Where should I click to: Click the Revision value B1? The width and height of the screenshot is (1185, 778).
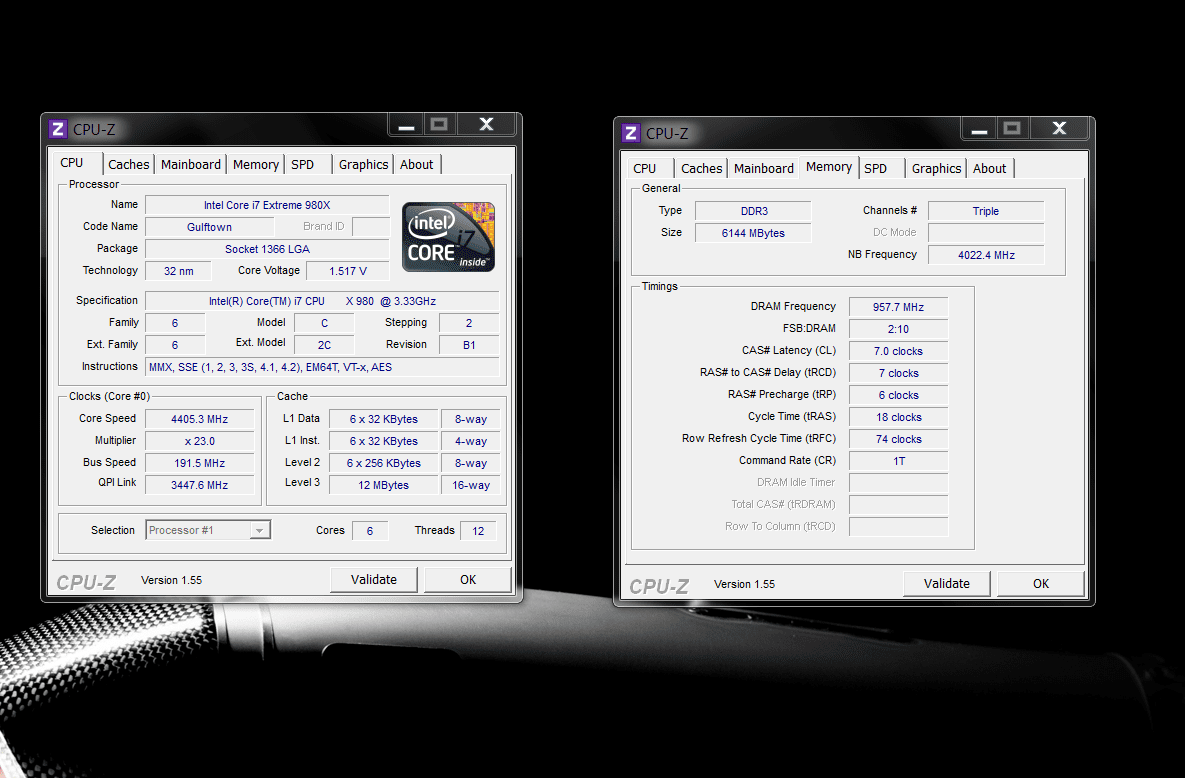tap(469, 345)
